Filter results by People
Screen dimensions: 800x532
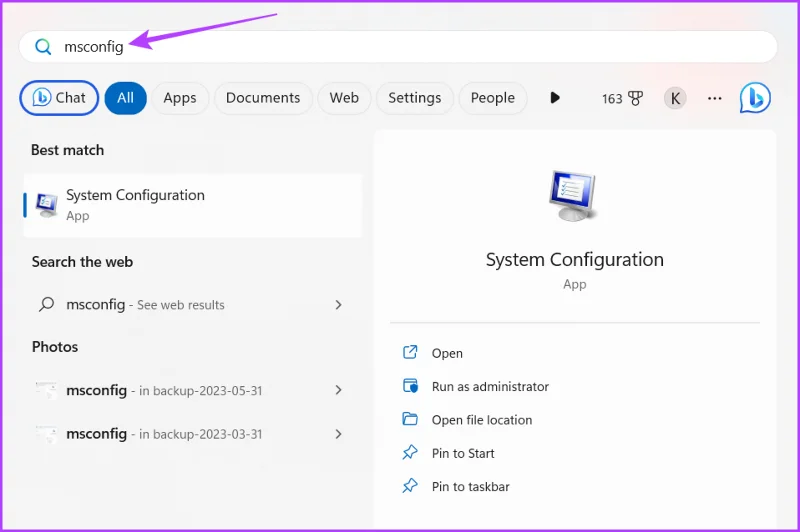coord(492,98)
